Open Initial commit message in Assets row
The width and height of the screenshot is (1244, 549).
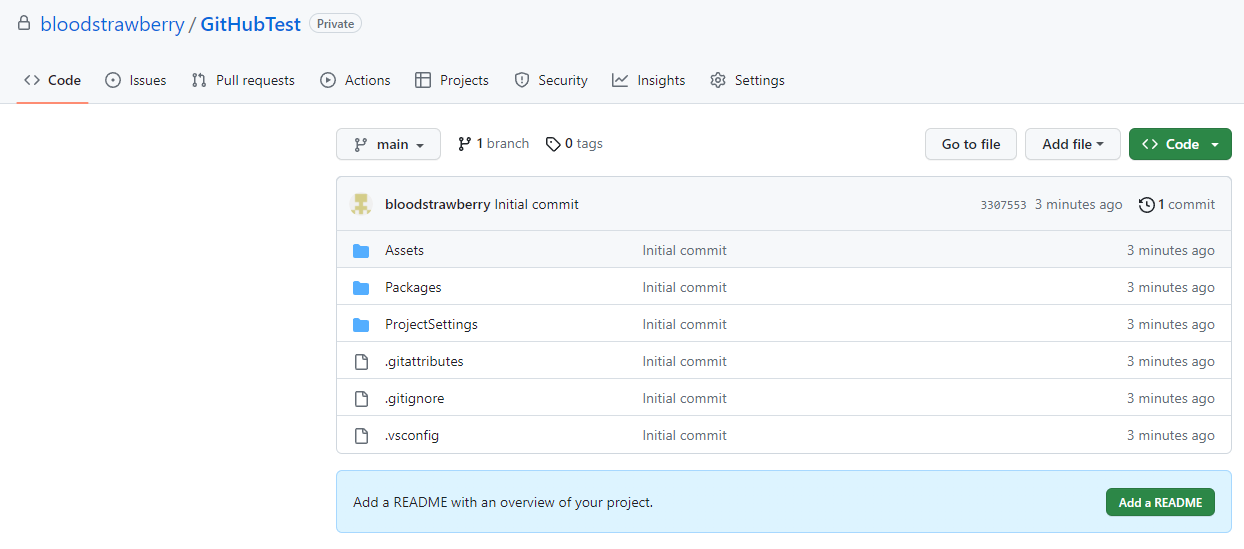[x=685, y=250]
